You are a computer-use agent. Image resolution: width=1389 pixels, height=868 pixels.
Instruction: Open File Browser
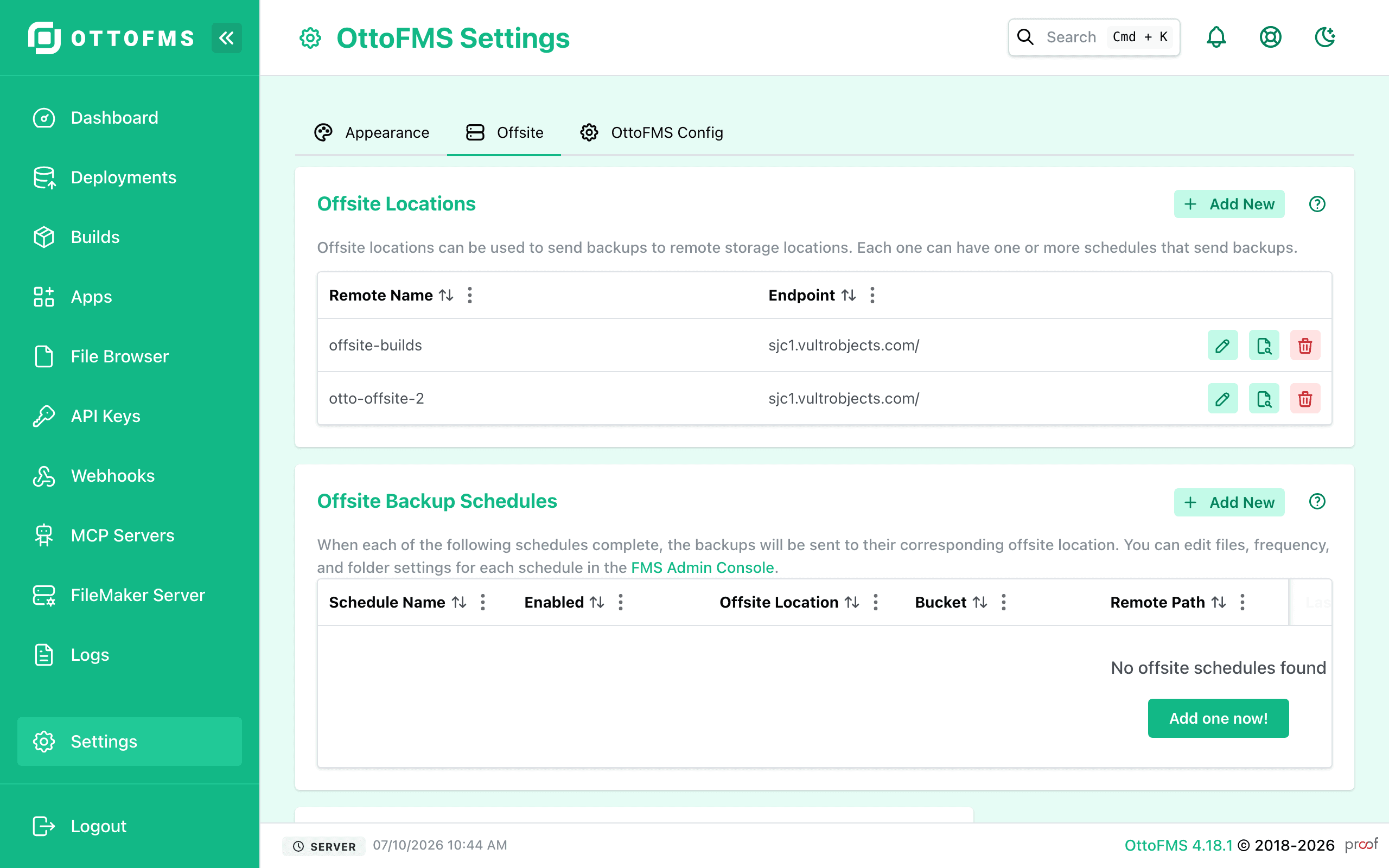(130, 356)
